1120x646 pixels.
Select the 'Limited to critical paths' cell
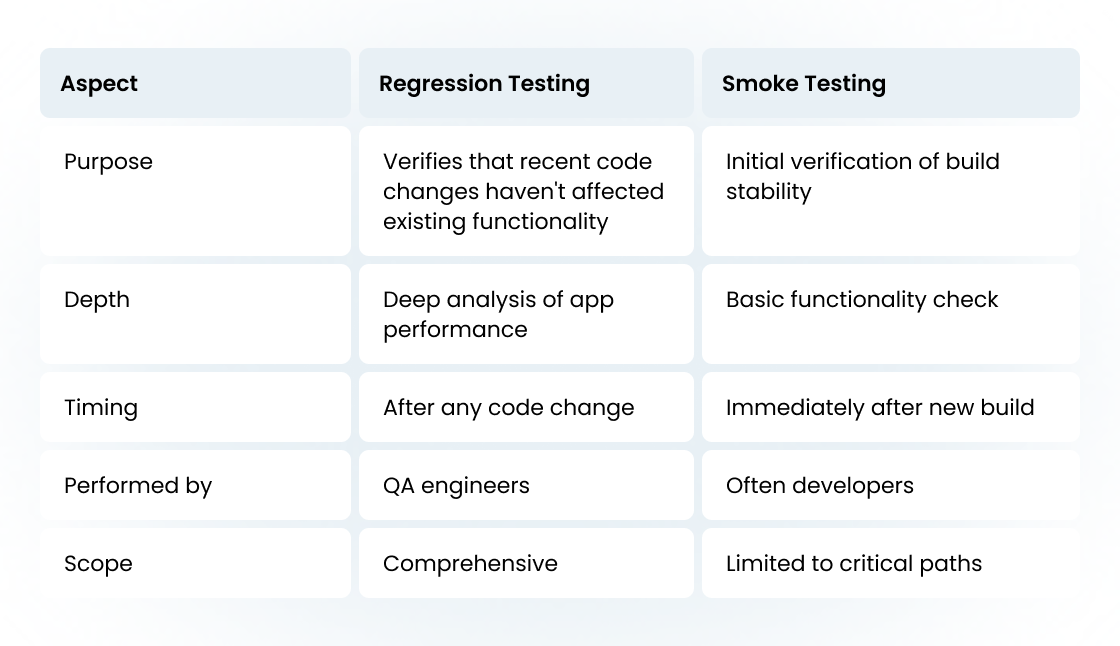pyautogui.click(x=891, y=562)
